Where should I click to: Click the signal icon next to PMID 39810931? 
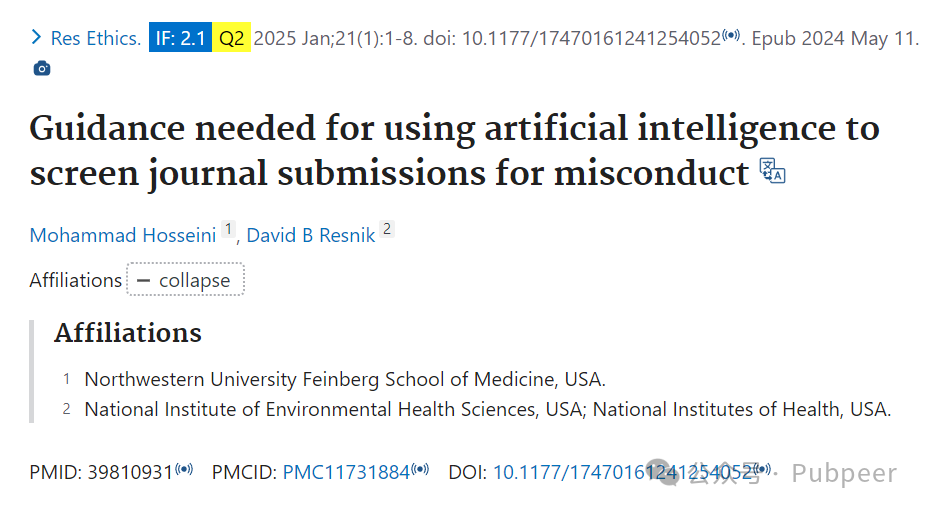[184, 469]
